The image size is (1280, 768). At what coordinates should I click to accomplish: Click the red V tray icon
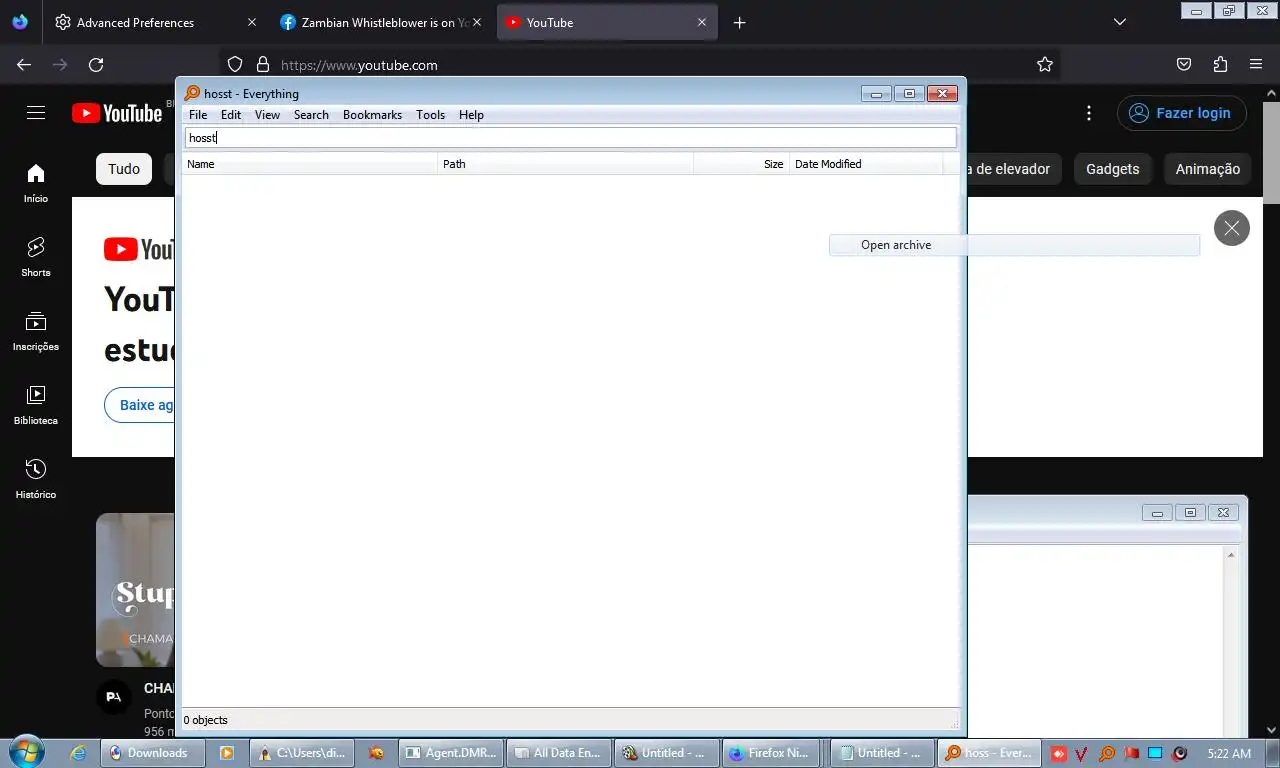tap(1082, 753)
